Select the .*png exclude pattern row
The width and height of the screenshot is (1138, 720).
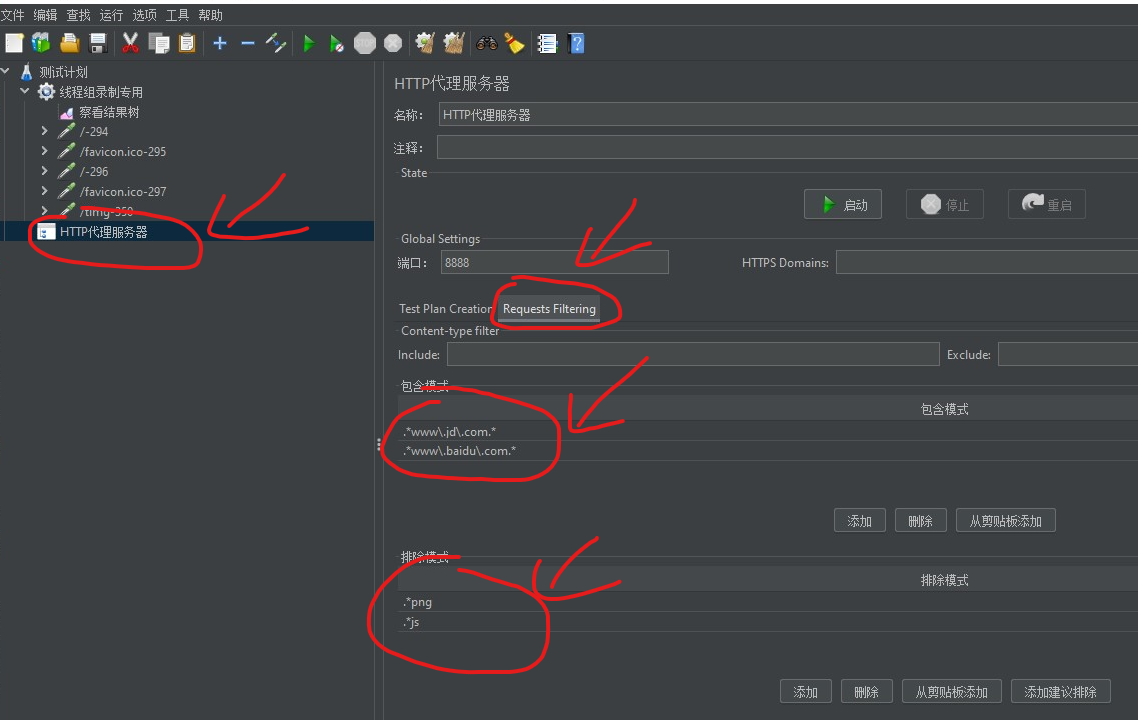tap(768, 602)
